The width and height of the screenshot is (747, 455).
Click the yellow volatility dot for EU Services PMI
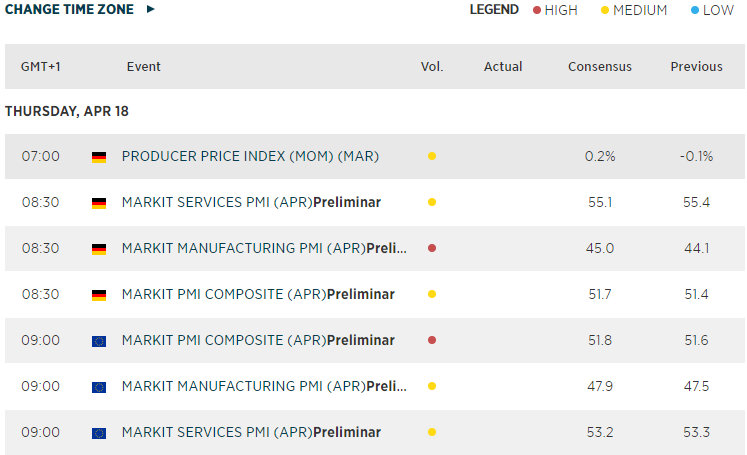(x=431, y=433)
